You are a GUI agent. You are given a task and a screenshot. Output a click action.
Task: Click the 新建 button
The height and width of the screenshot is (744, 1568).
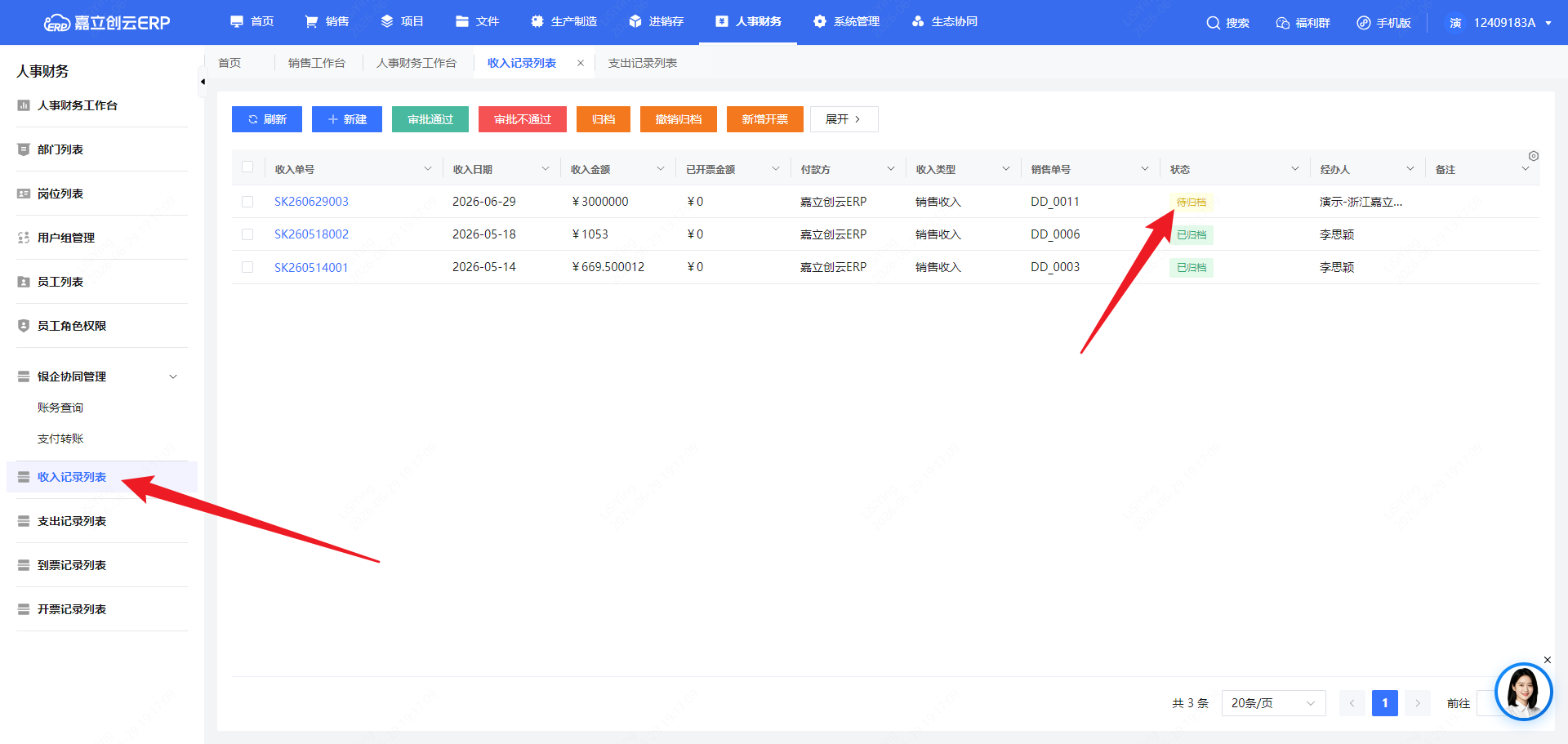tap(347, 119)
